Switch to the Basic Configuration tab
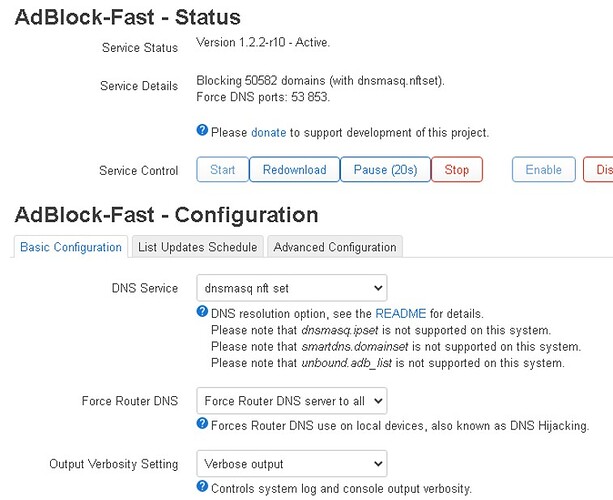 72,247
